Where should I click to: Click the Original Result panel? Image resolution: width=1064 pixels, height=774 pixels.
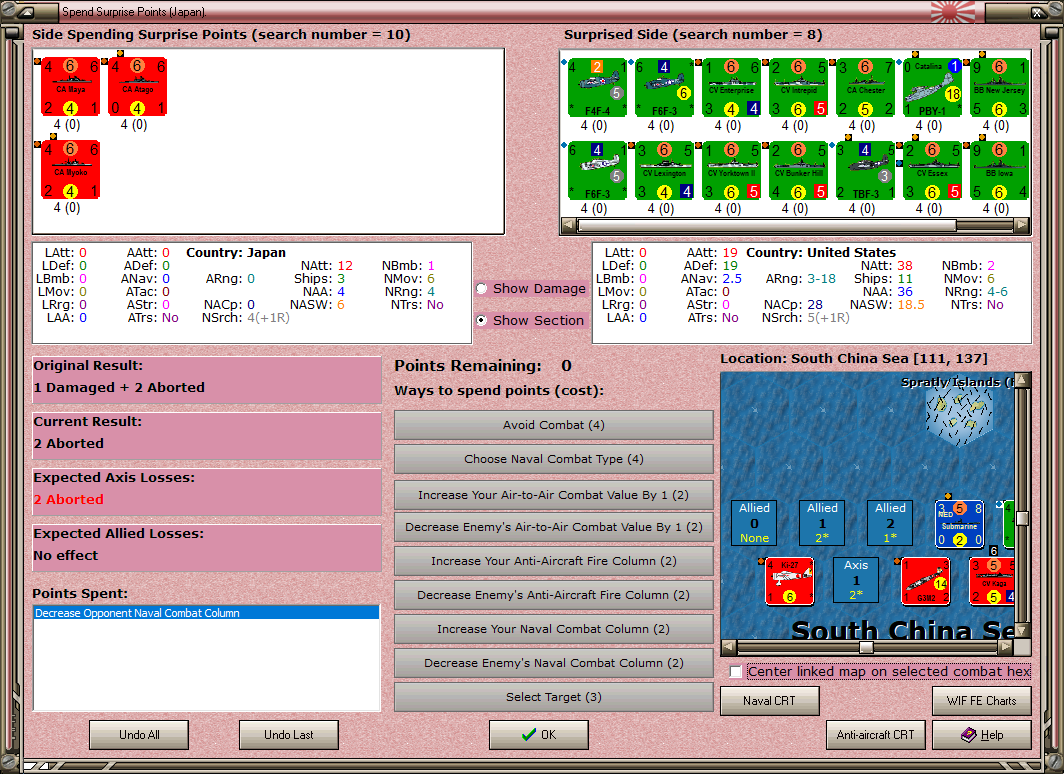(x=207, y=379)
